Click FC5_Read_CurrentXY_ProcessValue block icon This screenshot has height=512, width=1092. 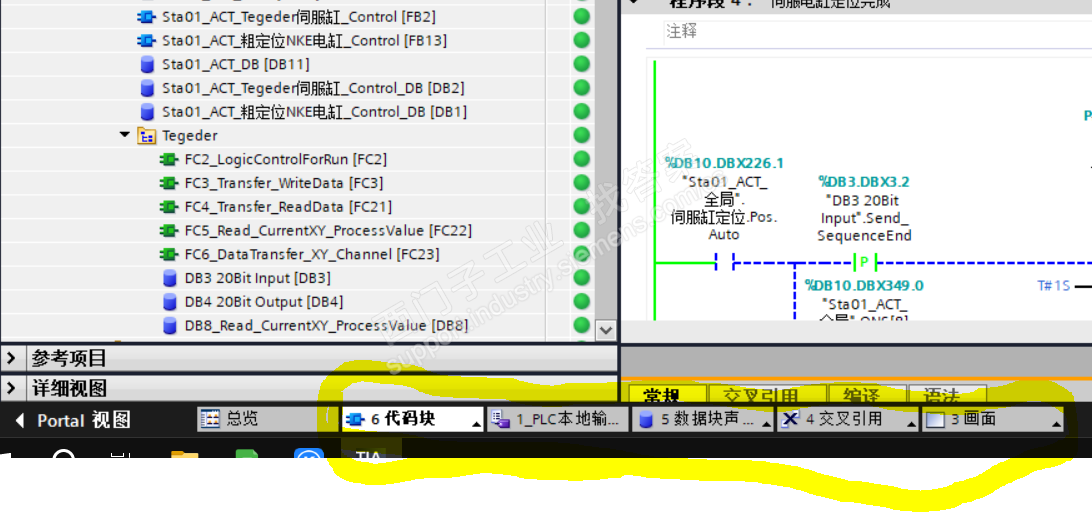[168, 231]
